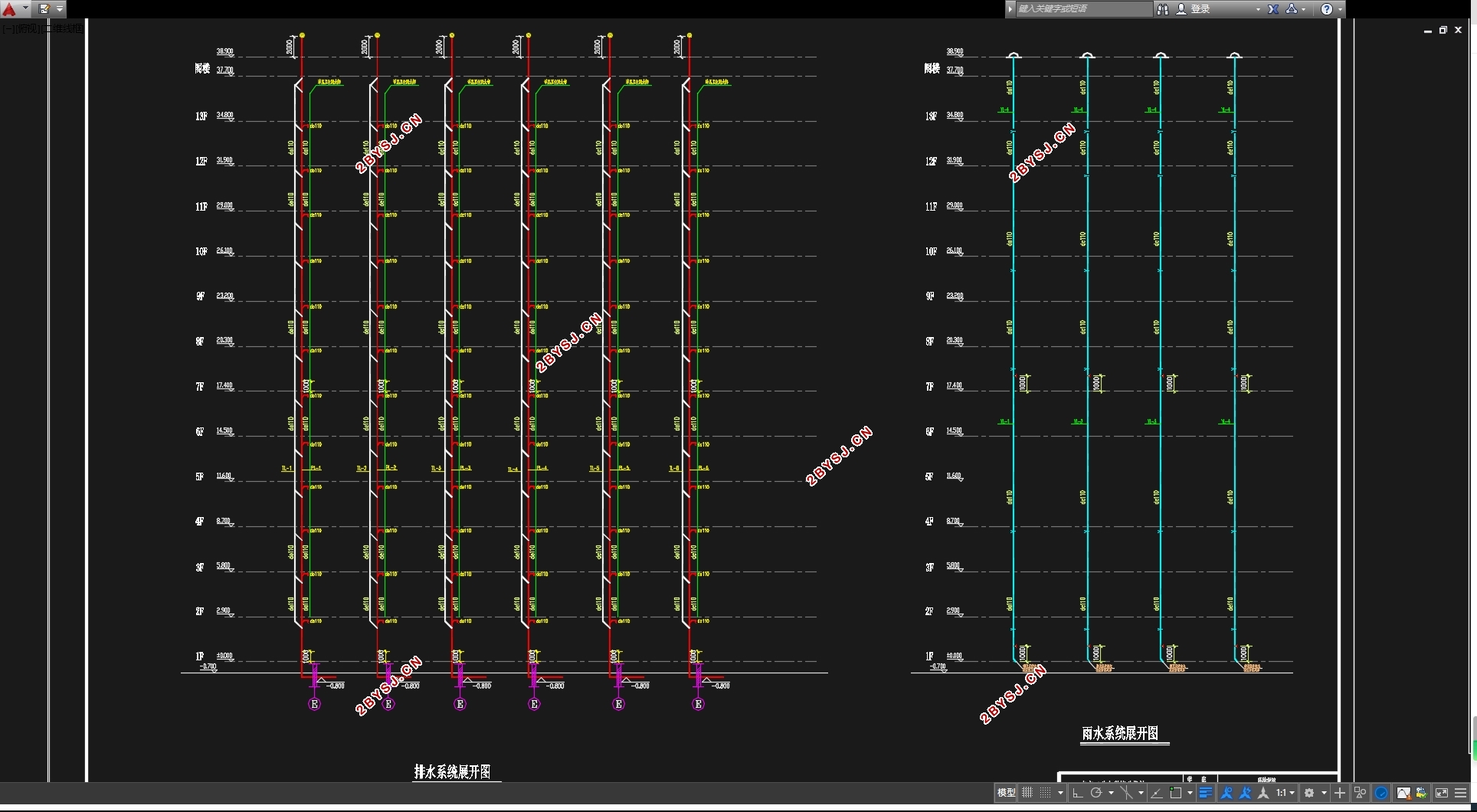The height and width of the screenshot is (812, 1477).
Task: Expand the 登录 account dropdown arrow
Action: [1258, 9]
